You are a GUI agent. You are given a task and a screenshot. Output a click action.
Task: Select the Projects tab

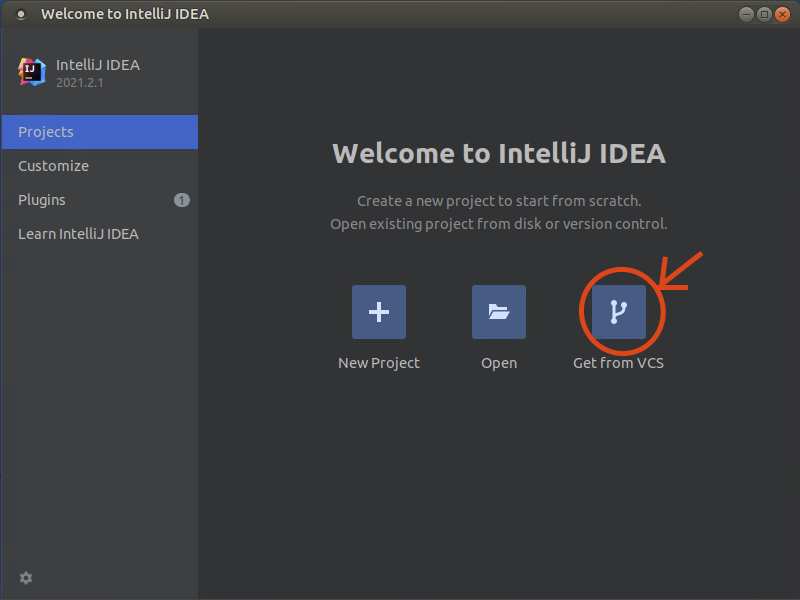click(x=99, y=132)
